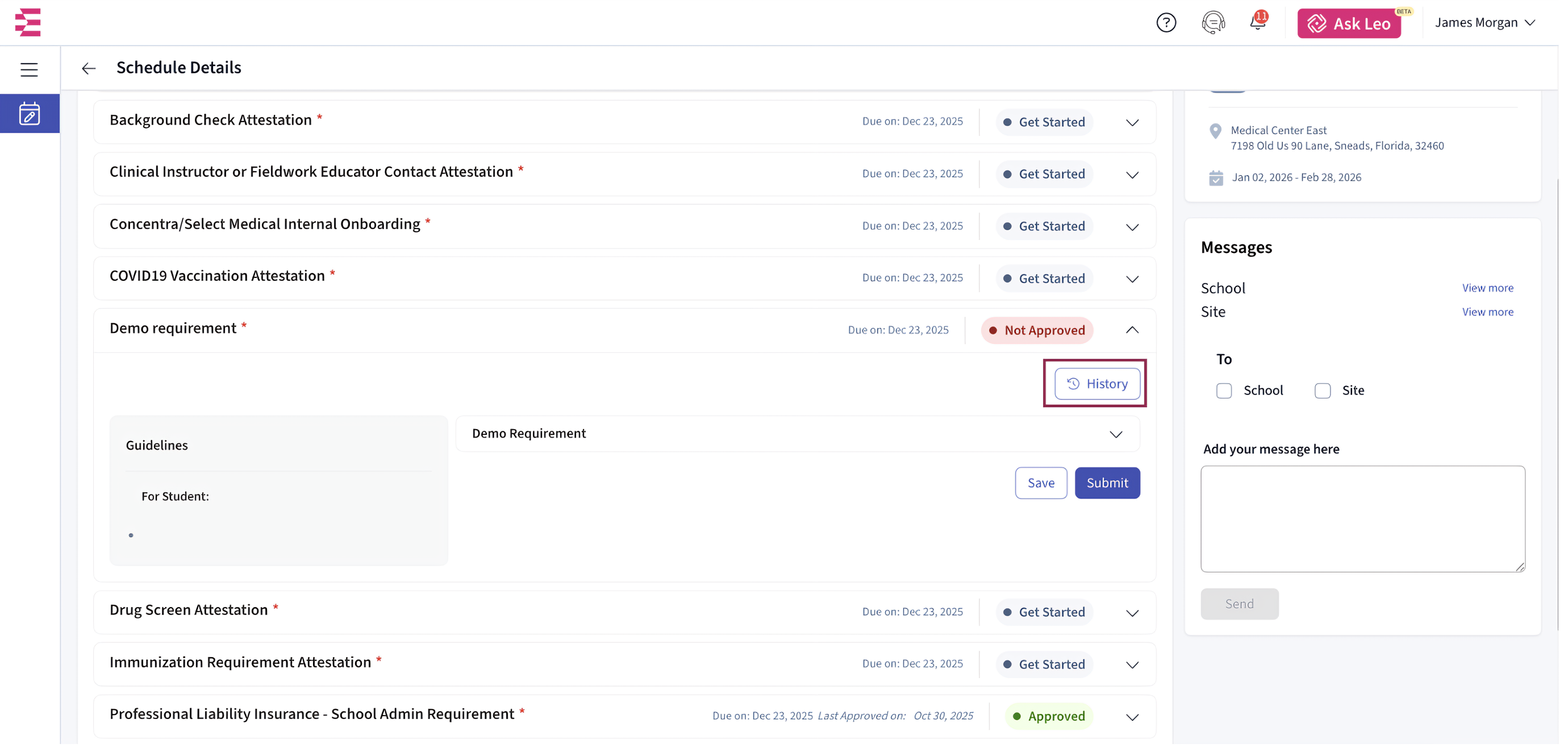The image size is (1568, 748).
Task: Check the School recipient checkbox
Action: pyautogui.click(x=1224, y=390)
